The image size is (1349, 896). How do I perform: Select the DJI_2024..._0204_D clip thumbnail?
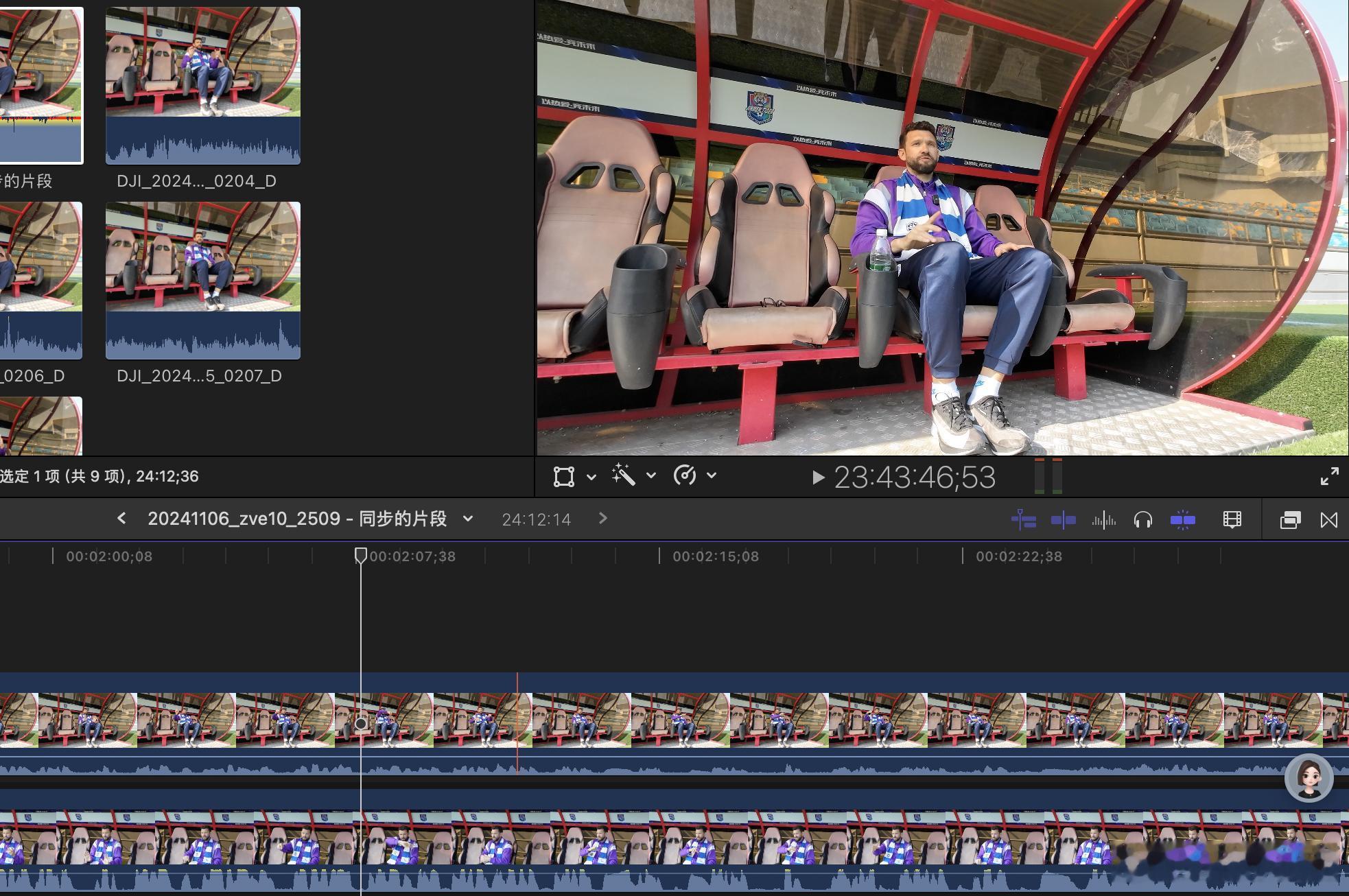203,86
